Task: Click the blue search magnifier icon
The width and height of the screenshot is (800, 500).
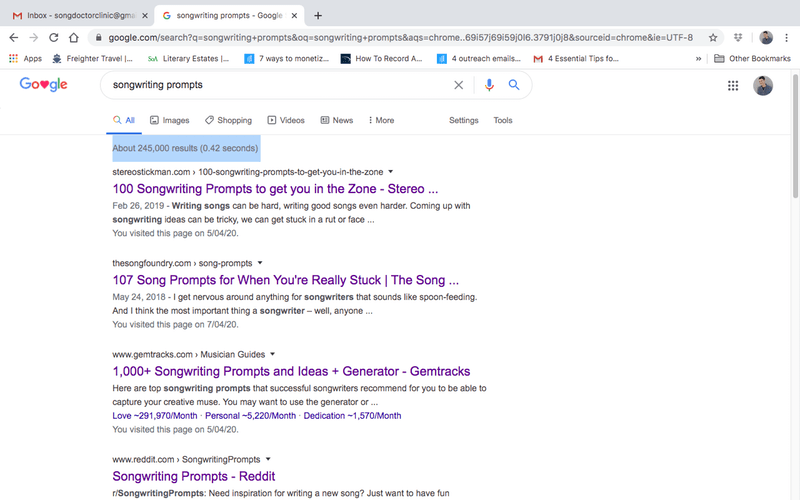Action: (x=514, y=85)
